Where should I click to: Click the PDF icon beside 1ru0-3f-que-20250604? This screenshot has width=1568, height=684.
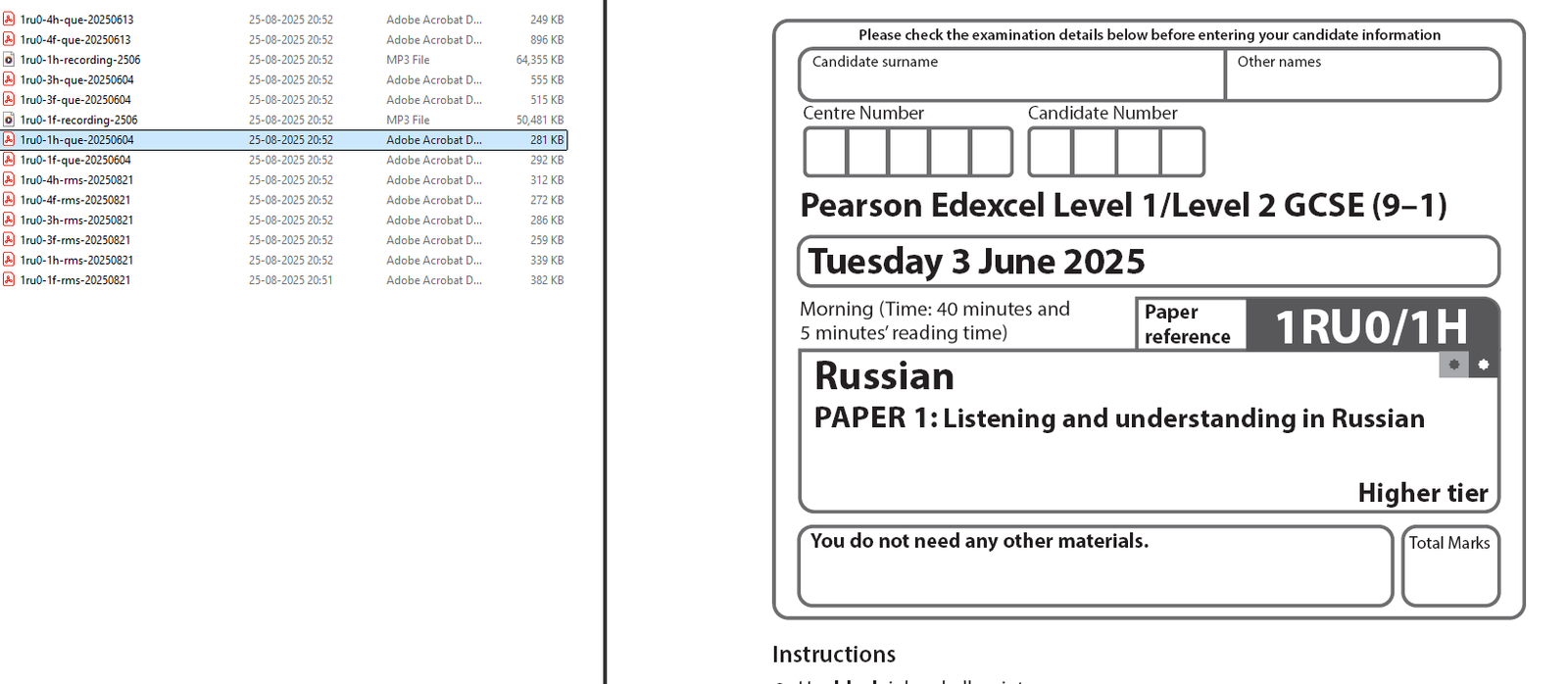tap(9, 100)
